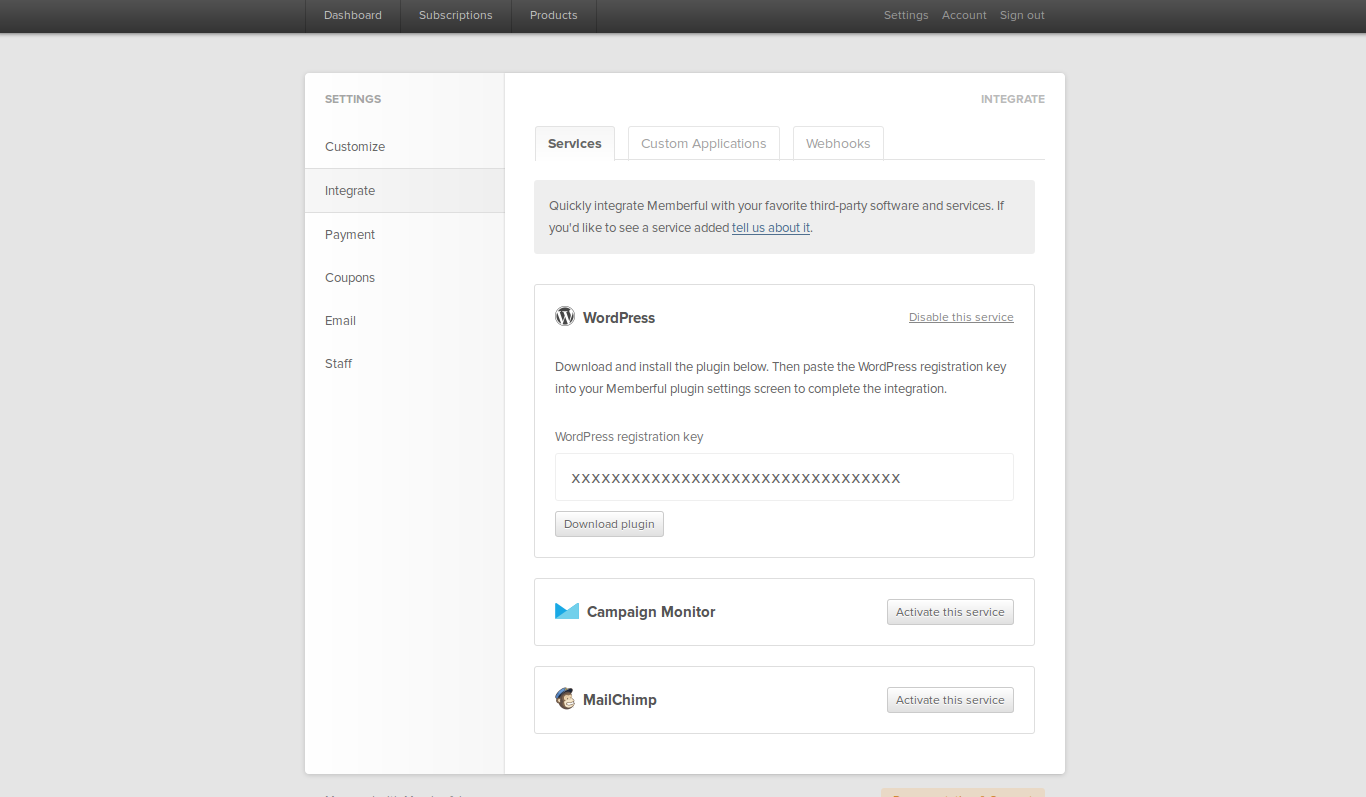The height and width of the screenshot is (797, 1366).
Task: Click the WordPress logo icon
Action: [565, 316]
